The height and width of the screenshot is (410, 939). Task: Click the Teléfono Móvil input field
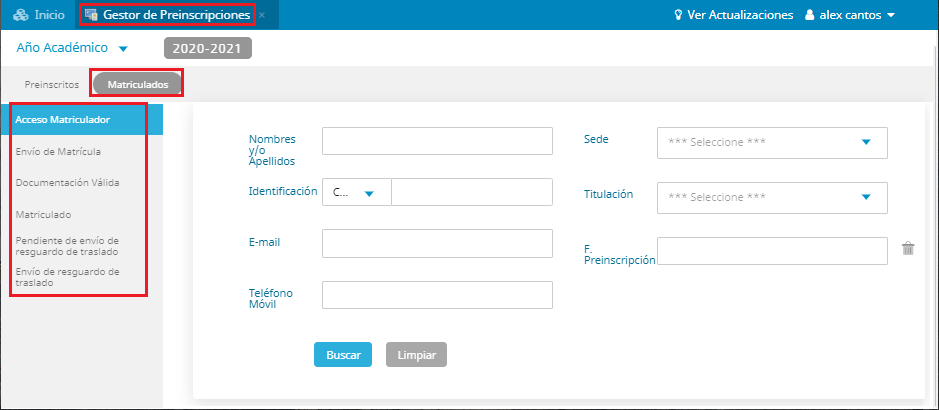click(437, 295)
